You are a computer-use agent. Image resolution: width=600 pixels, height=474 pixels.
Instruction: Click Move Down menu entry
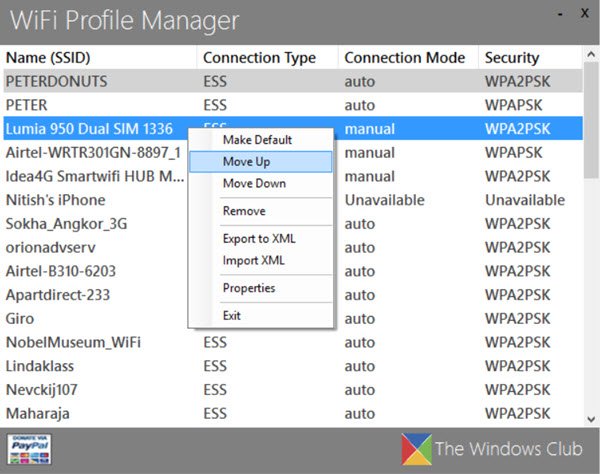pos(254,183)
